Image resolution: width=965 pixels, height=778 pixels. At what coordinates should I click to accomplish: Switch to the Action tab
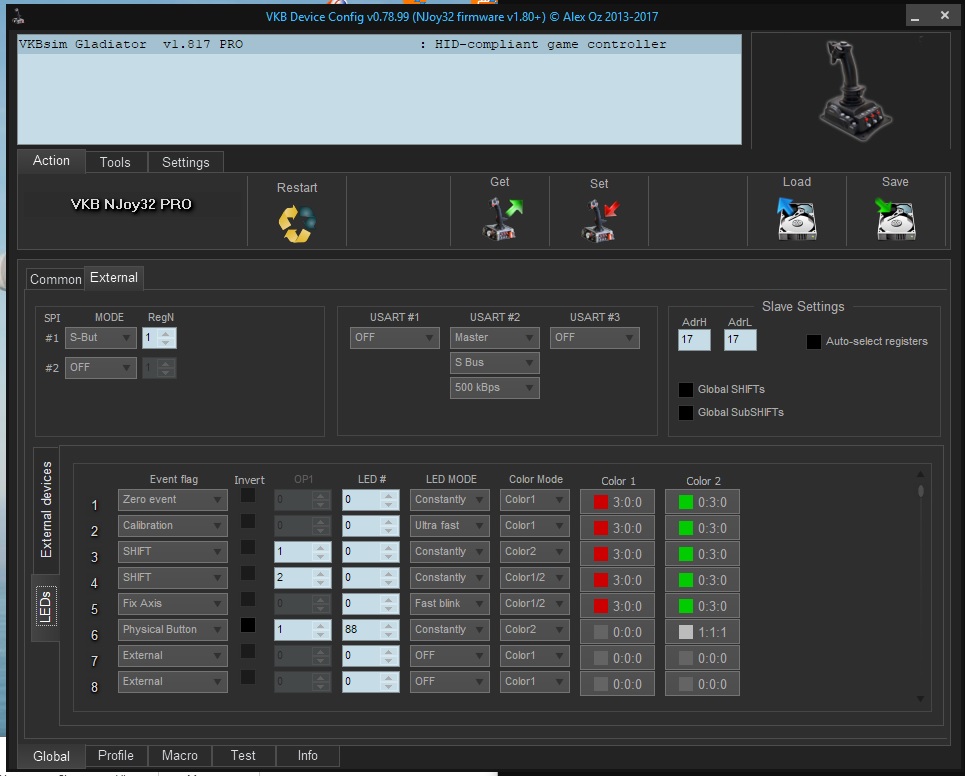(51, 161)
